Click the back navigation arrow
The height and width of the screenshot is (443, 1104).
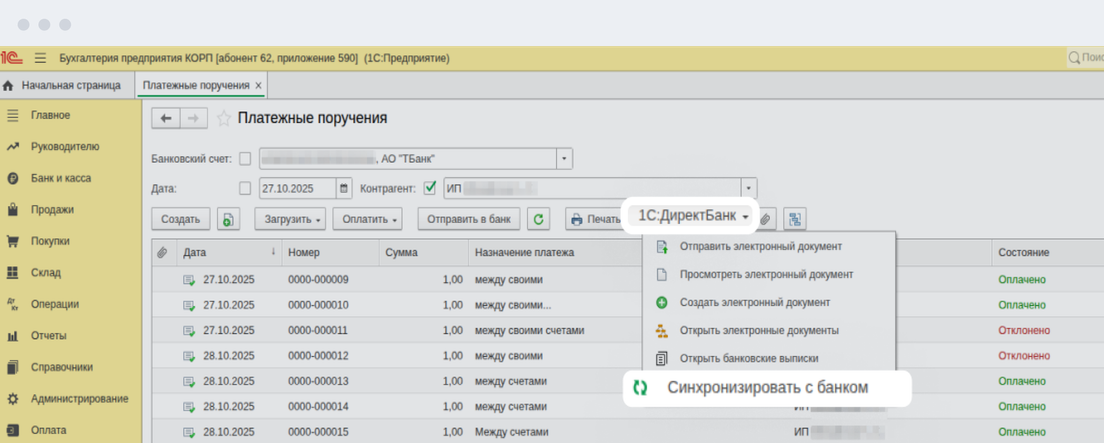[x=166, y=119]
